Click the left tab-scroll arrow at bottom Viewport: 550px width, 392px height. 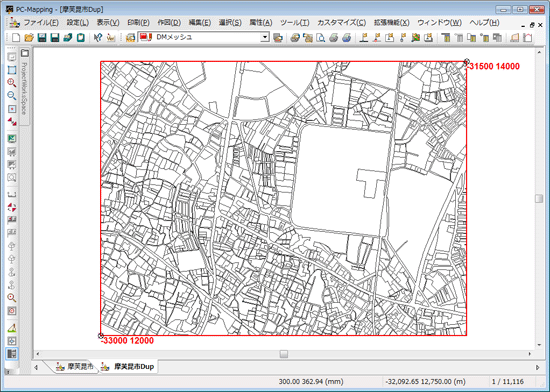point(36,367)
